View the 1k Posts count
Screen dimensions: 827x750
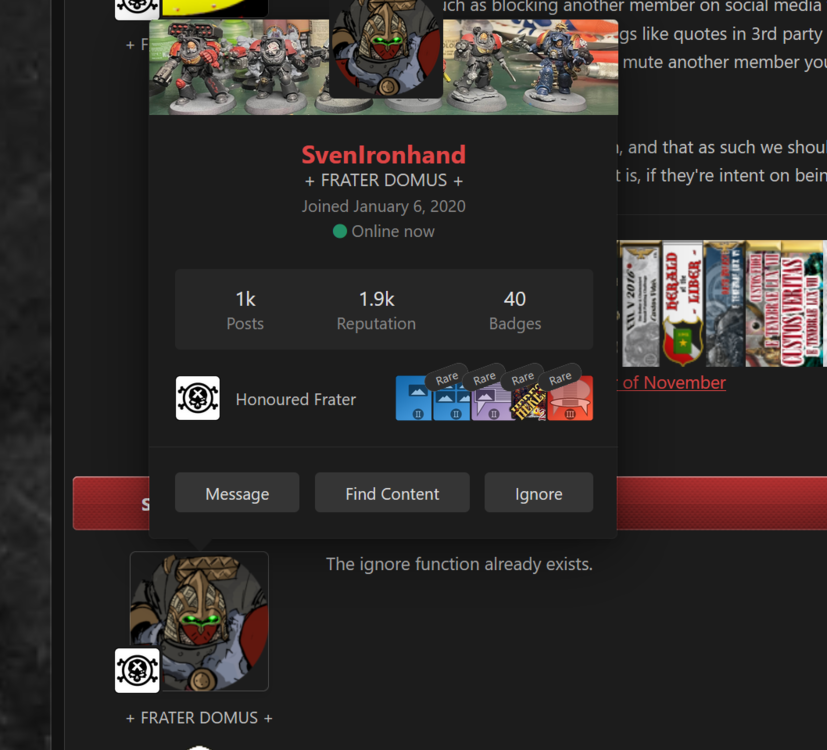pyautogui.click(x=245, y=310)
